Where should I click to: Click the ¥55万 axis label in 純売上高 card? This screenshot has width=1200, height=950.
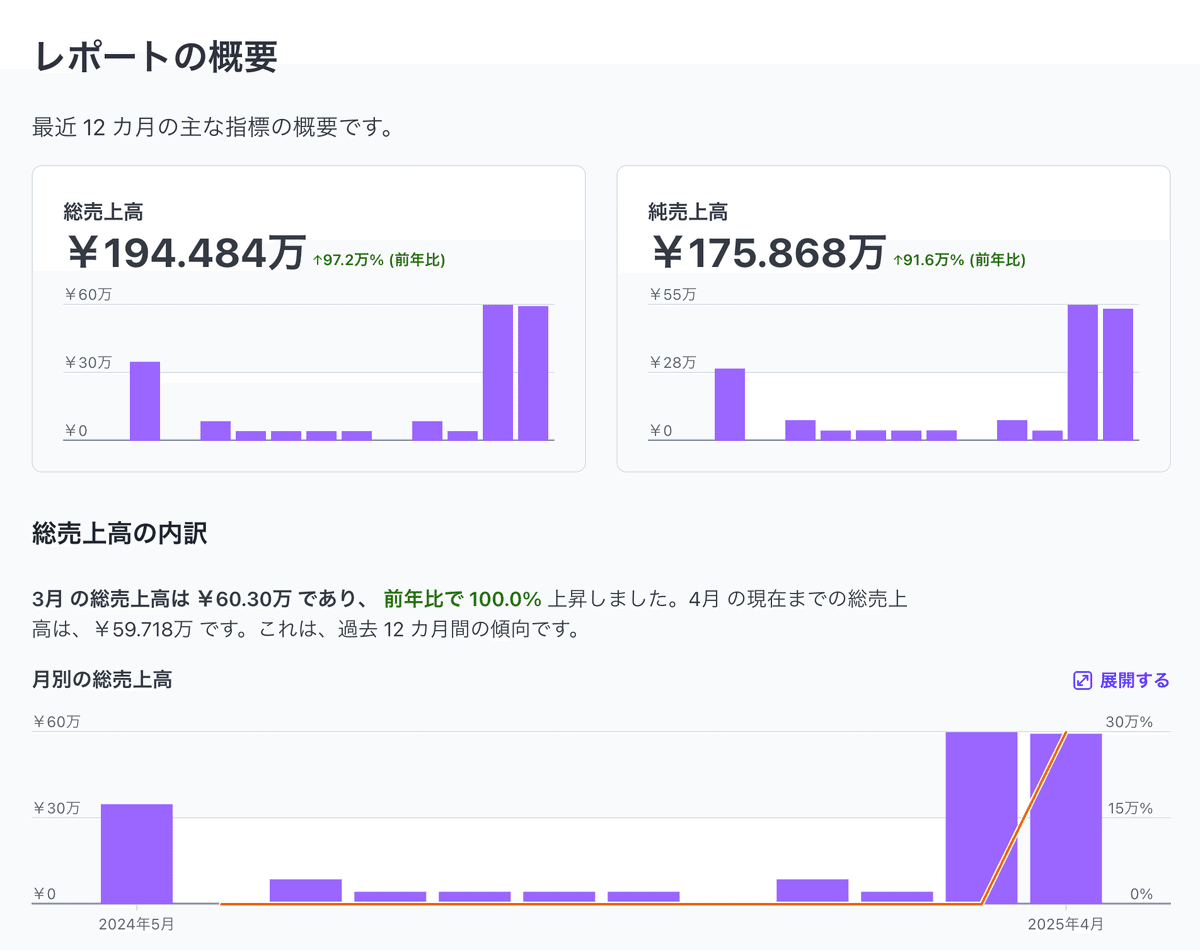672,295
